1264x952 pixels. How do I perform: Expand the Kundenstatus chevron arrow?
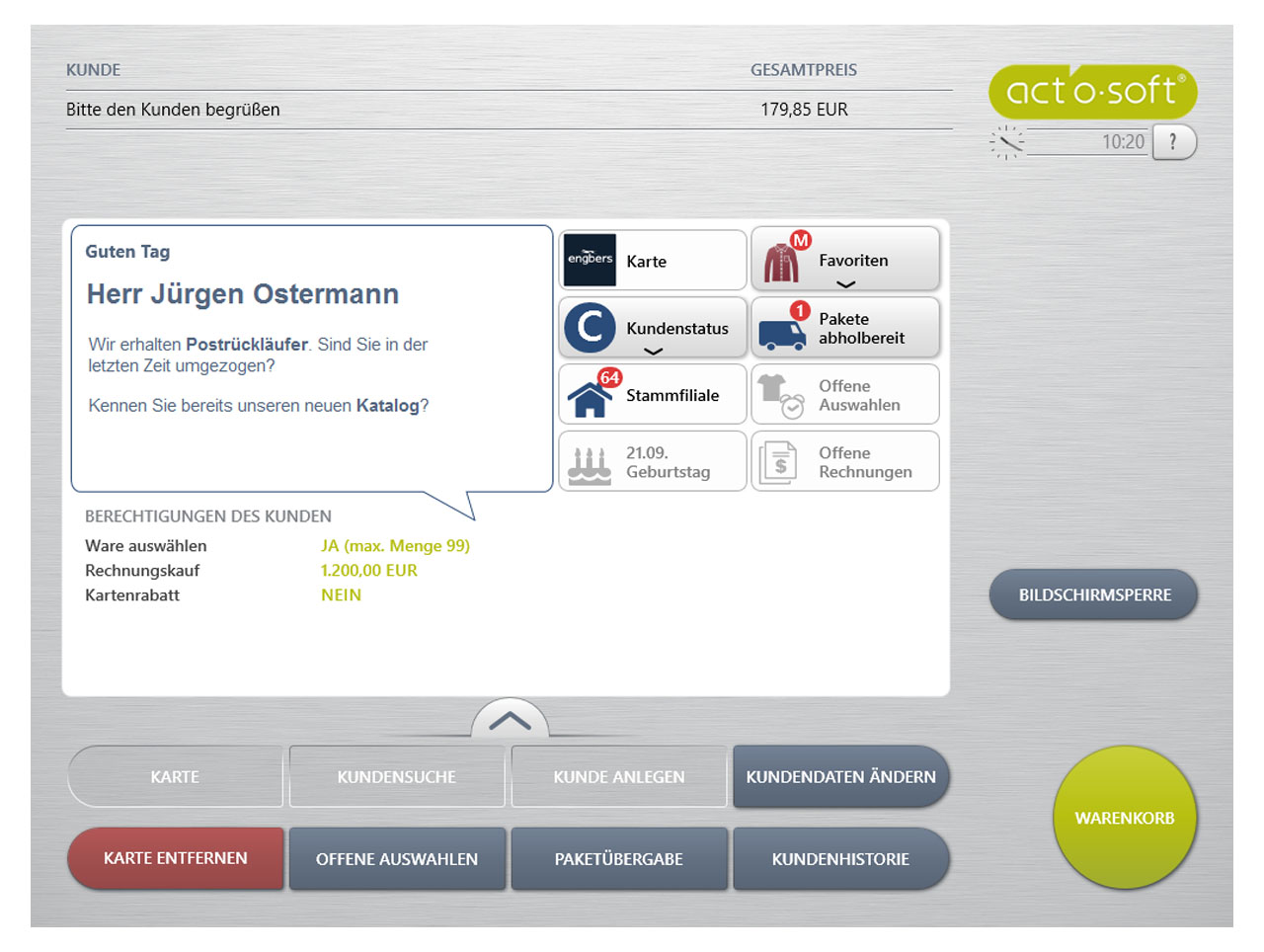coord(654,351)
